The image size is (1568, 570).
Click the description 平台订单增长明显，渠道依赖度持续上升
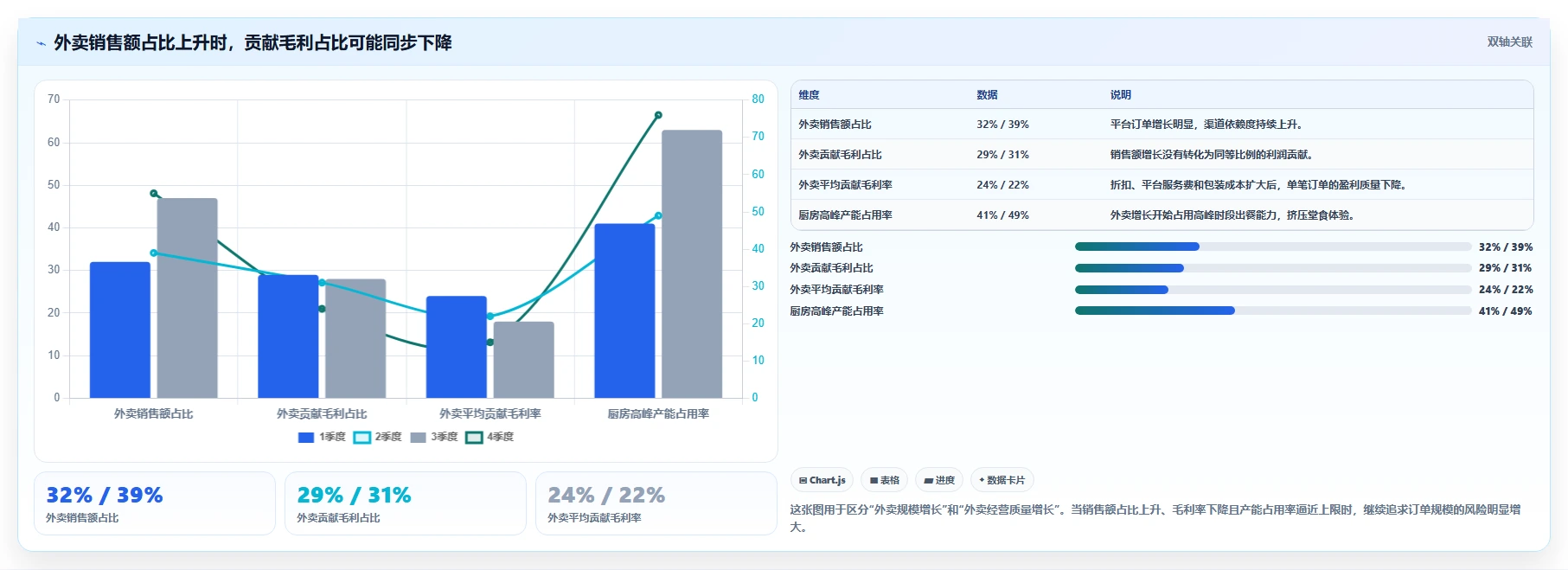pos(1206,125)
